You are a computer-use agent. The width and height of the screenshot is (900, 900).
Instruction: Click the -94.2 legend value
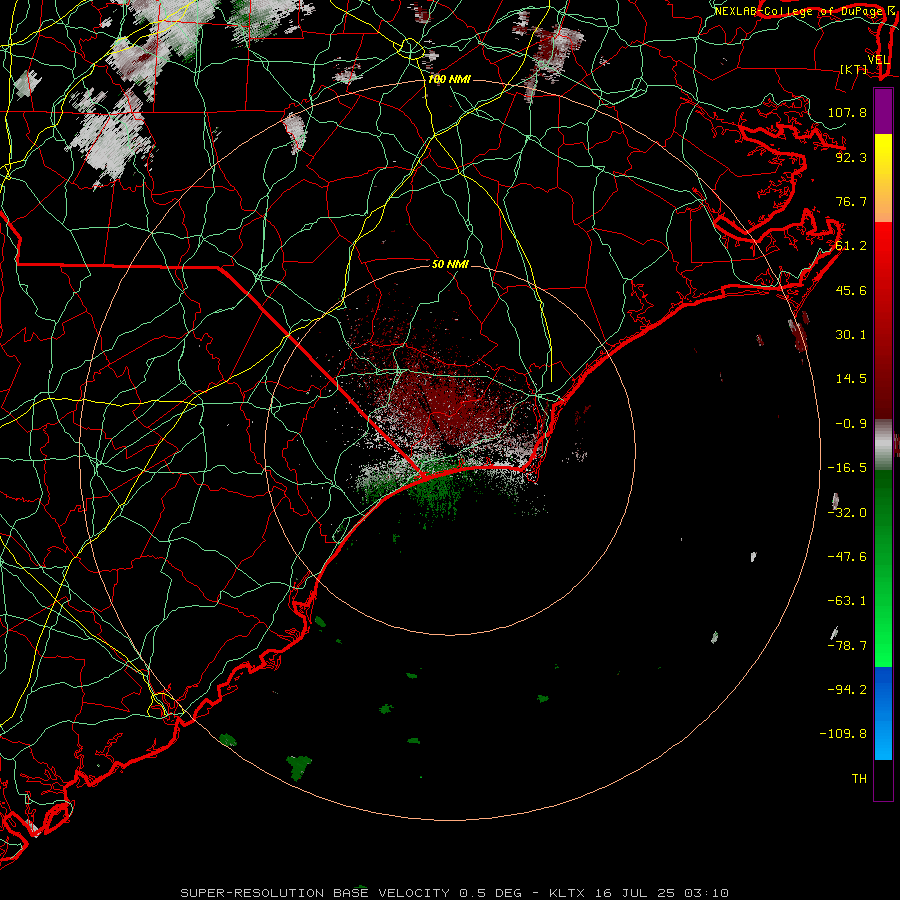point(847,689)
